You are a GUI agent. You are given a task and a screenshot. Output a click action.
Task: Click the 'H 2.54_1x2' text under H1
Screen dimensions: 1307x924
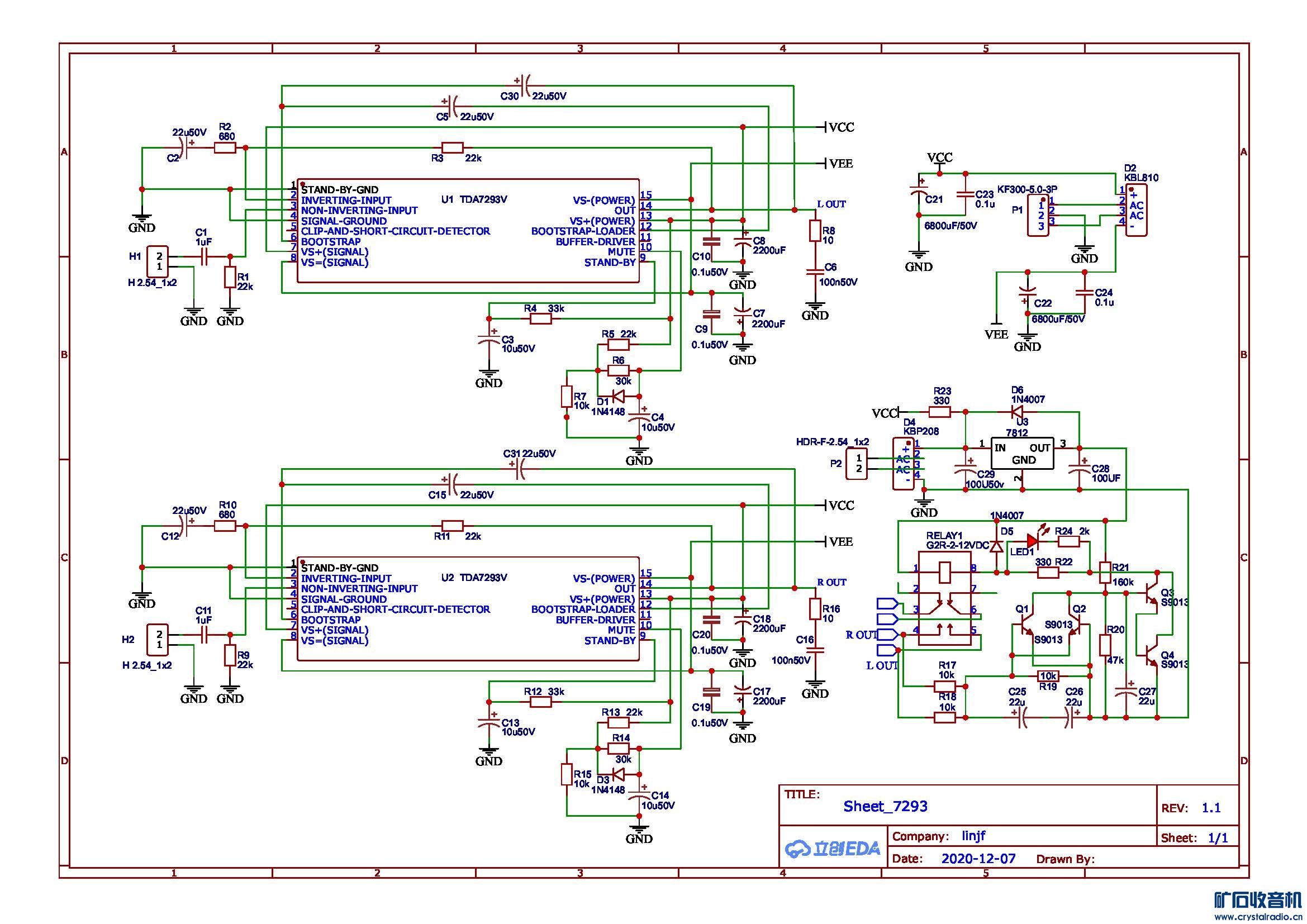(x=152, y=282)
